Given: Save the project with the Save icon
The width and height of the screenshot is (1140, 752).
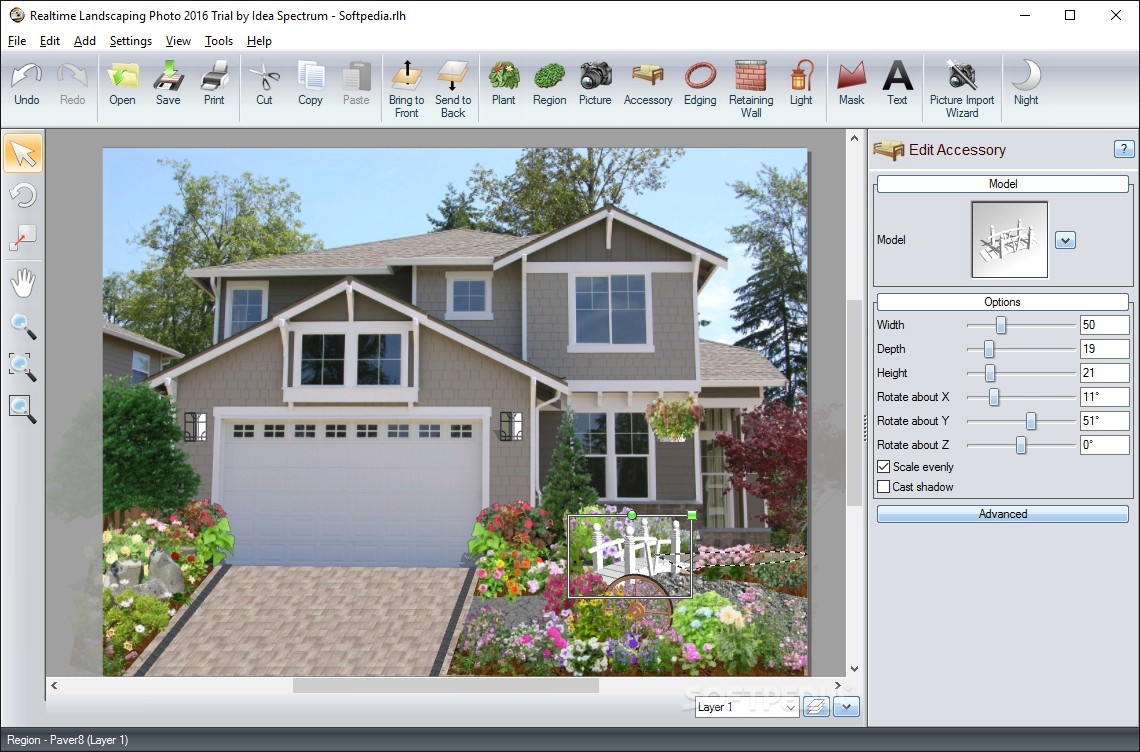Looking at the screenshot, I should pos(168,84).
